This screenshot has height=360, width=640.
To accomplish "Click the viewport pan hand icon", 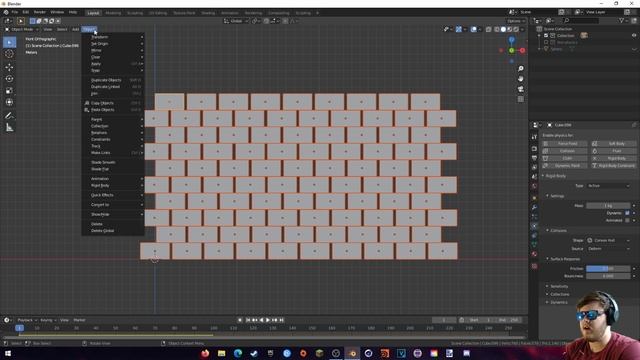I will click(520, 79).
